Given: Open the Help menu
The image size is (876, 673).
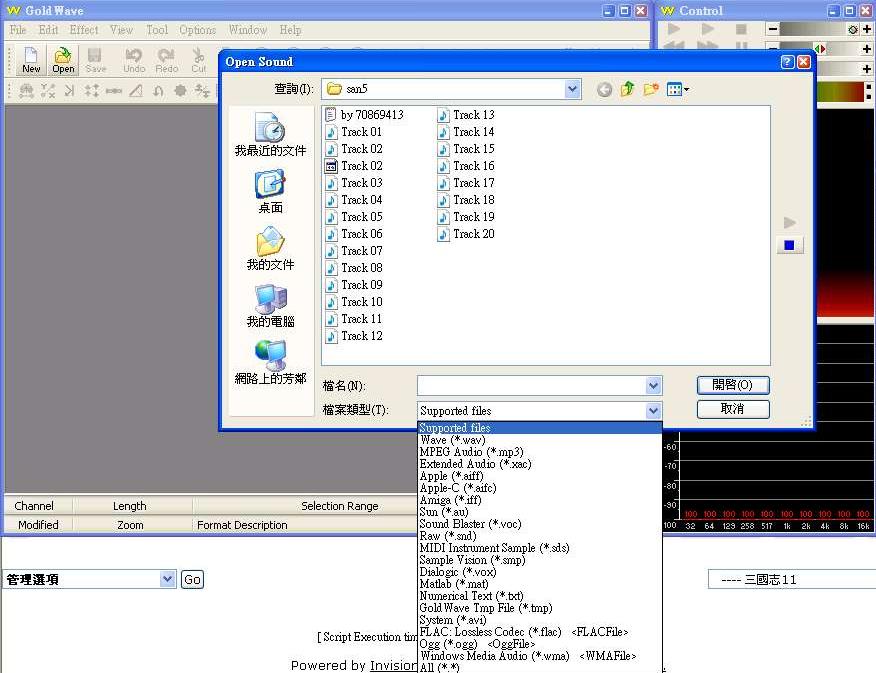Looking at the screenshot, I should click(290, 30).
